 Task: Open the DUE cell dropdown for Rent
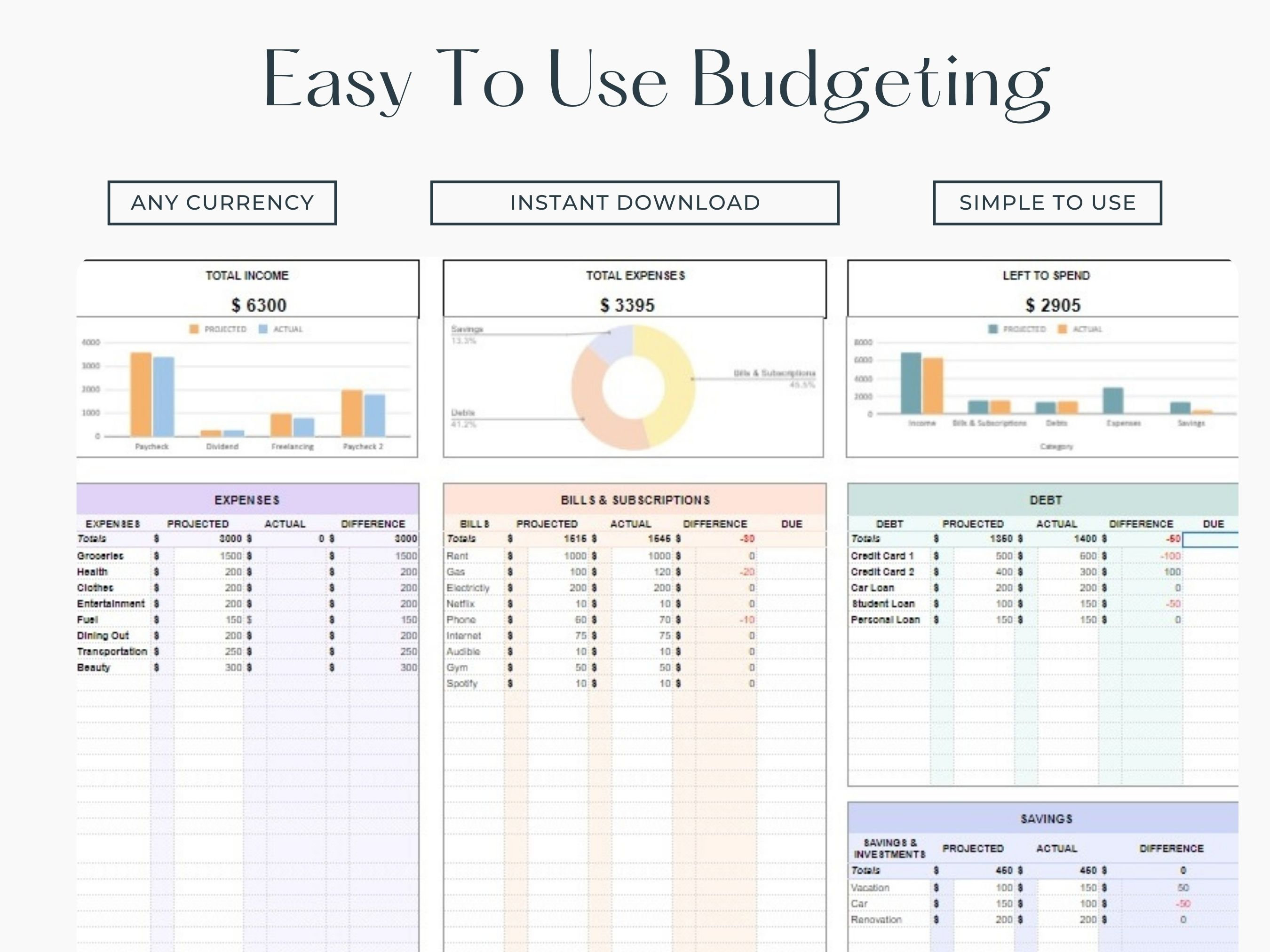tap(792, 556)
